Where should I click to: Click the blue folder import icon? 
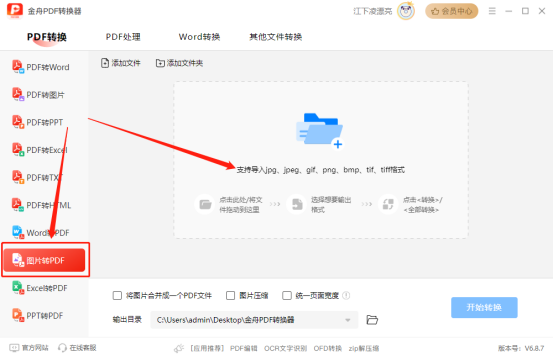coord(320,131)
